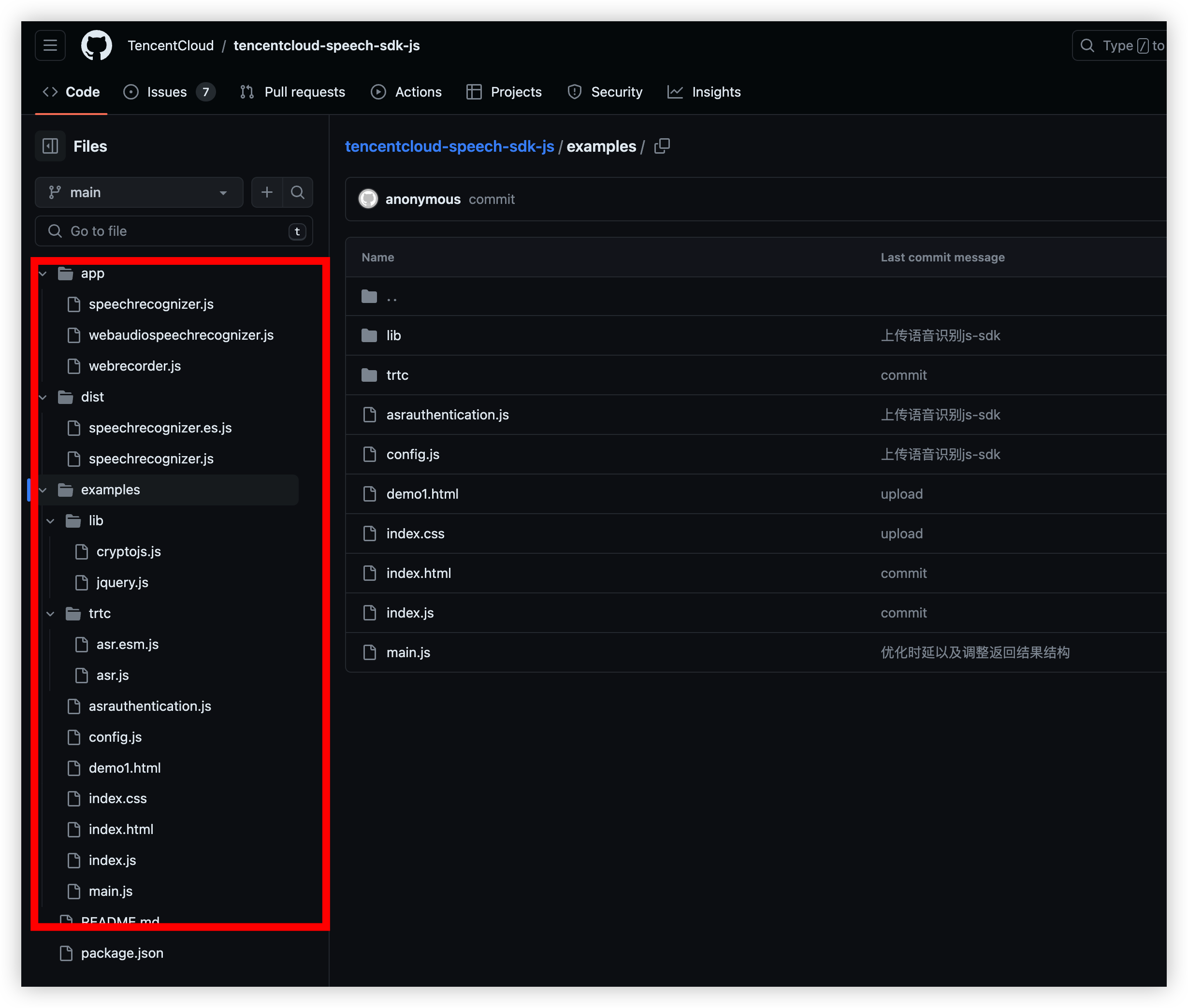Click the top search box Type / to search
The width and height of the screenshot is (1188, 1008).
1119,46
